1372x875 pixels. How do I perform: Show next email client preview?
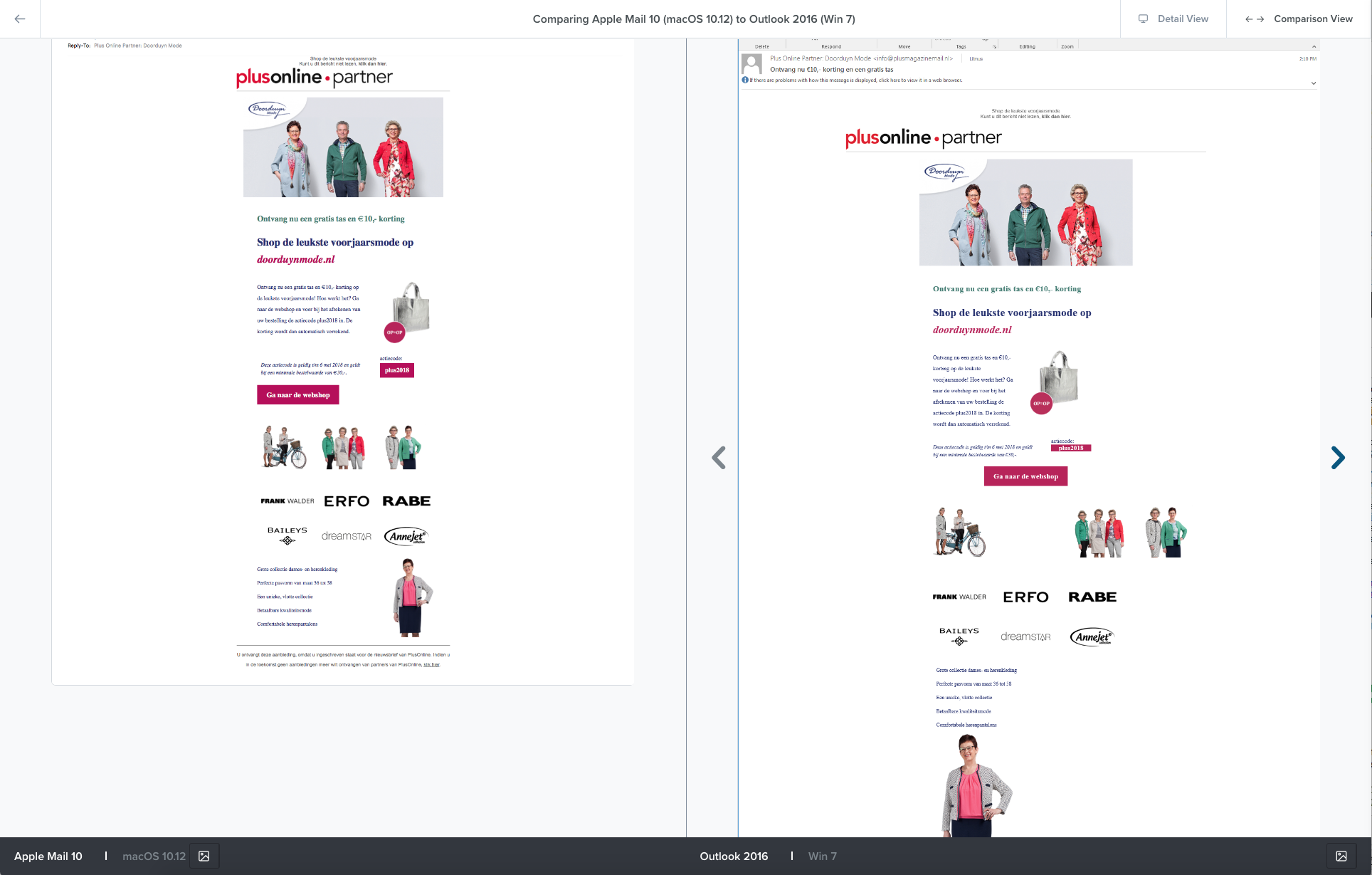coord(1338,458)
